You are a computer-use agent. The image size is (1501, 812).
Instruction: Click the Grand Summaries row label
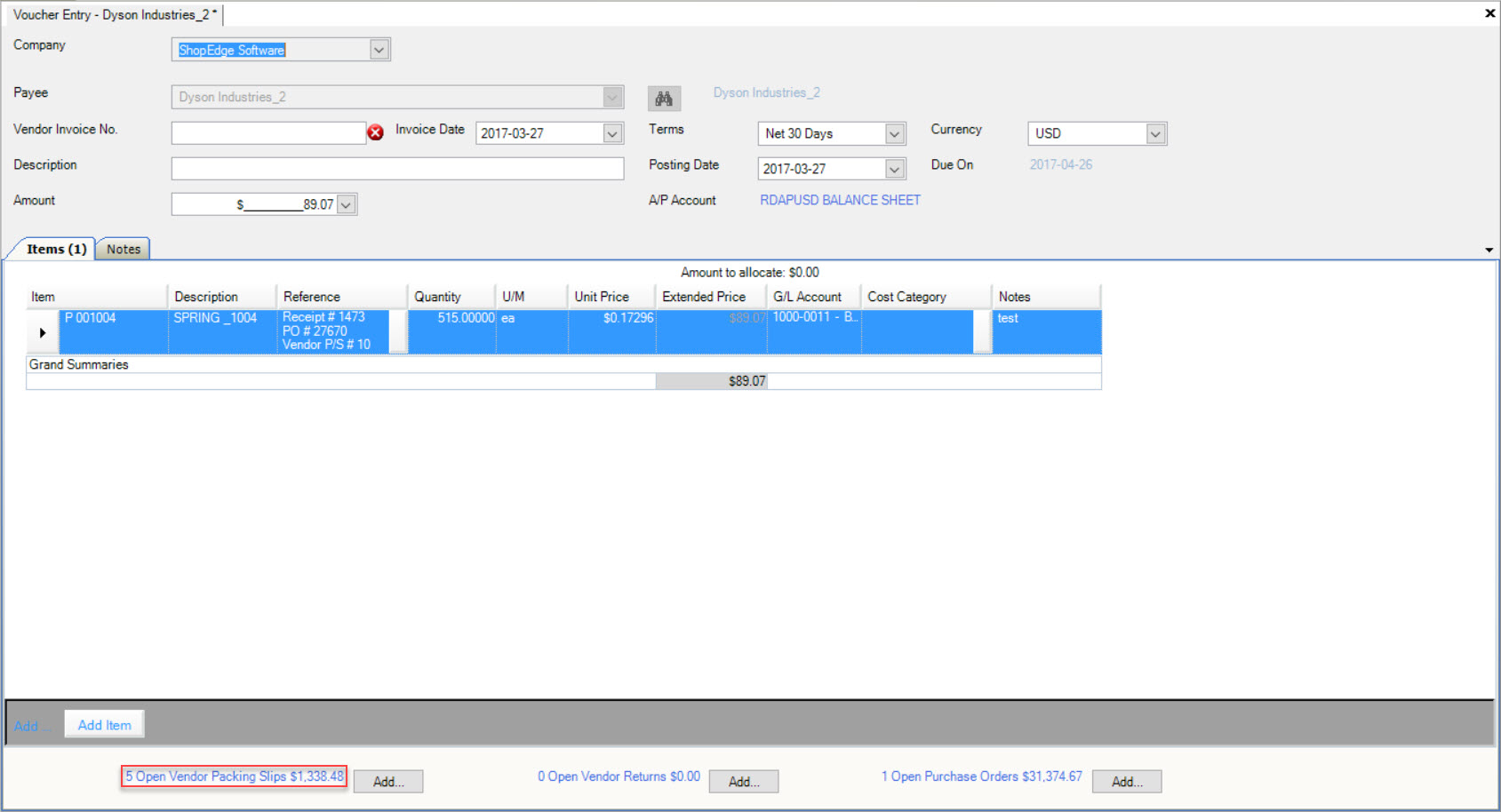(x=78, y=364)
